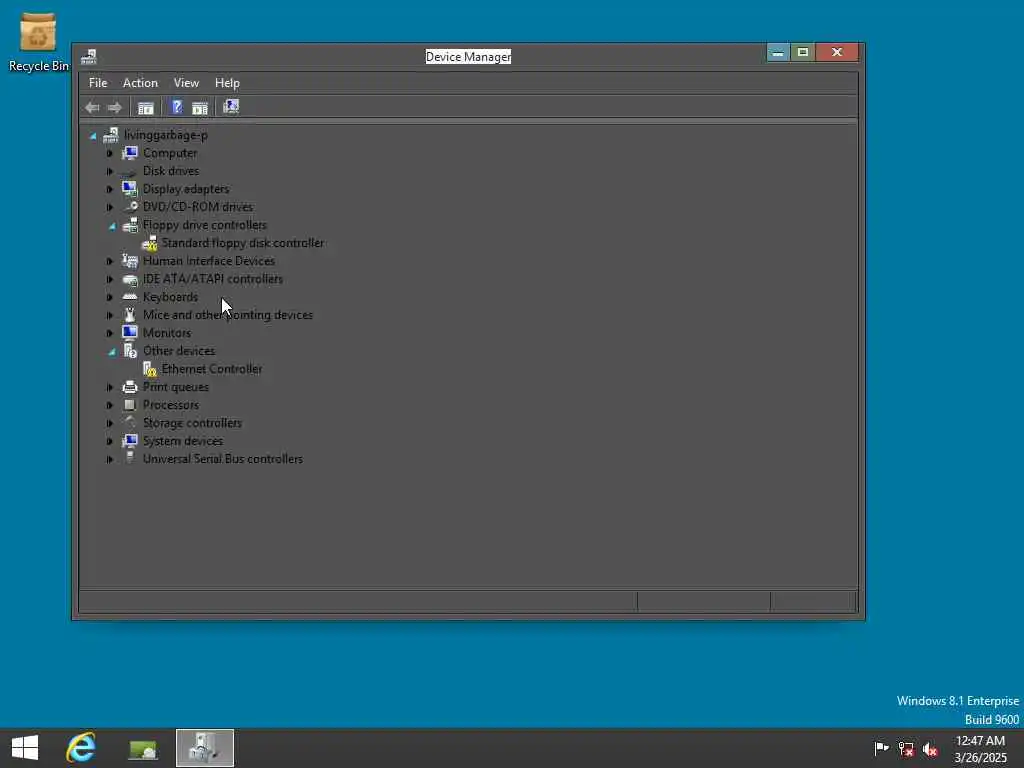Expand the Disk drives category

point(110,171)
